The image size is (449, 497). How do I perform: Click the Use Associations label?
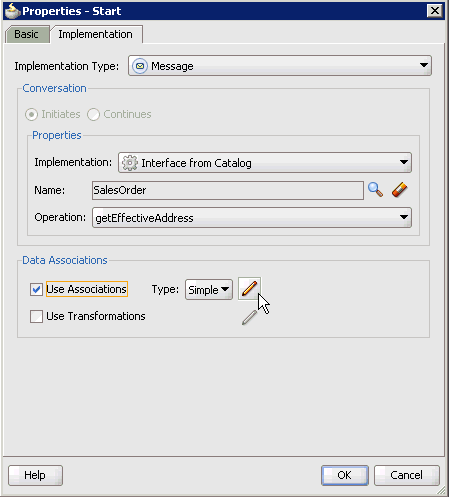click(87, 289)
